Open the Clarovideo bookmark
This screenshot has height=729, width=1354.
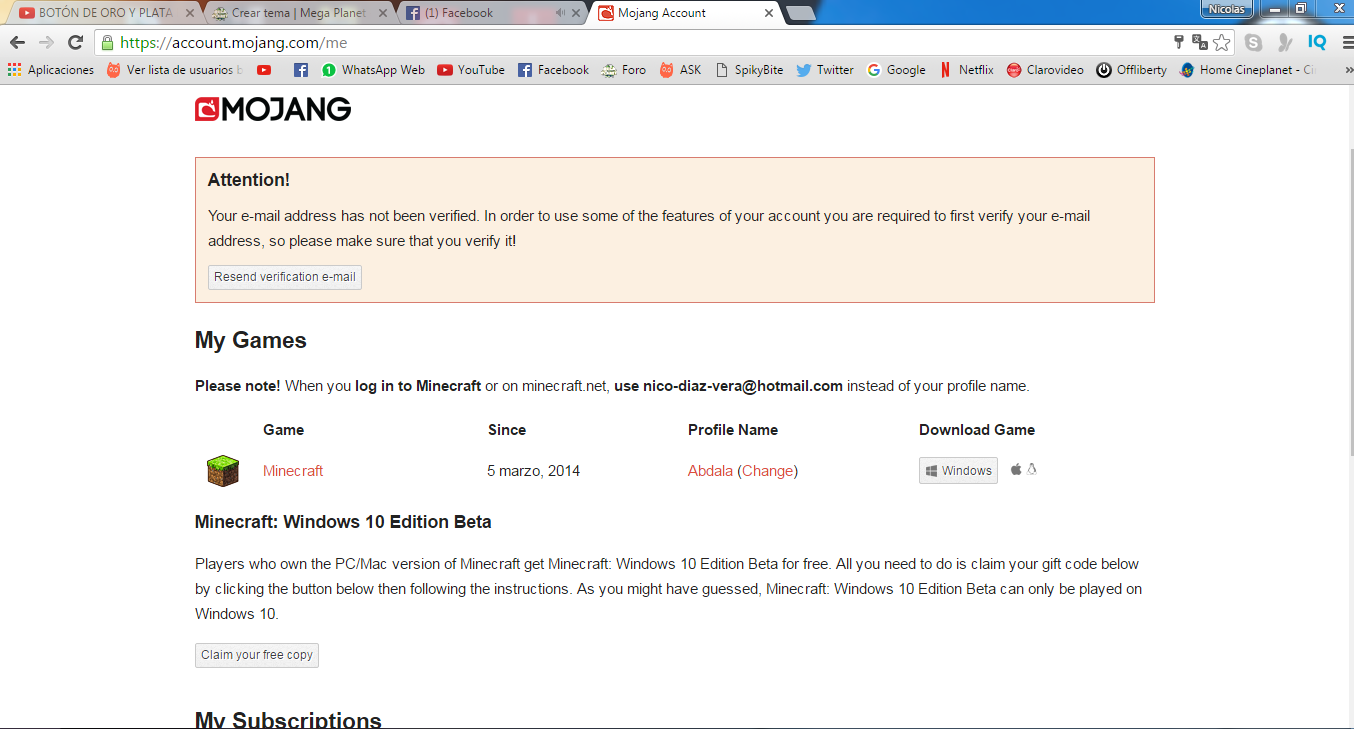coord(1045,70)
